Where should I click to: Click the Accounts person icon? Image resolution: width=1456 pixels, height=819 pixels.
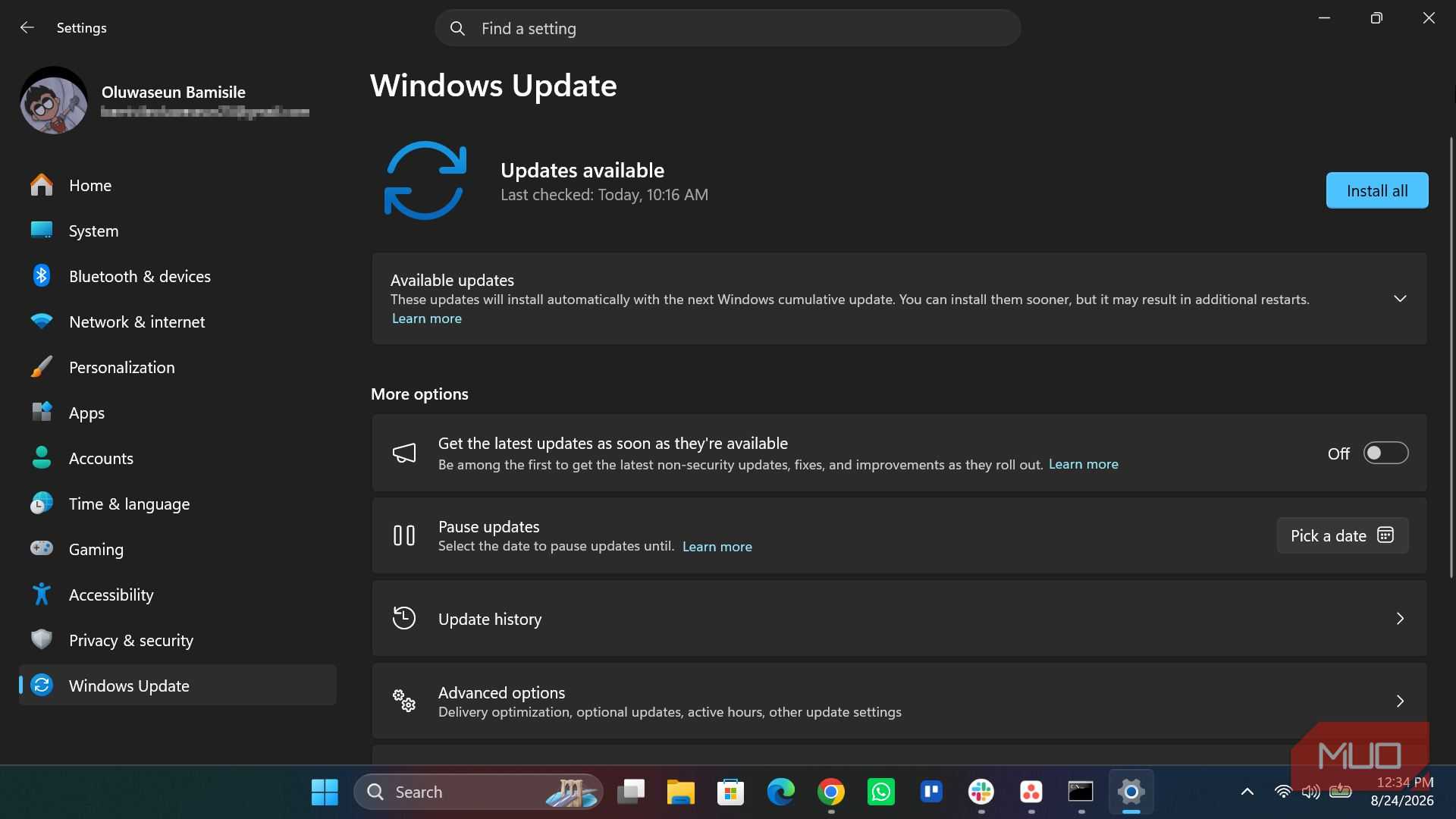pyautogui.click(x=42, y=458)
